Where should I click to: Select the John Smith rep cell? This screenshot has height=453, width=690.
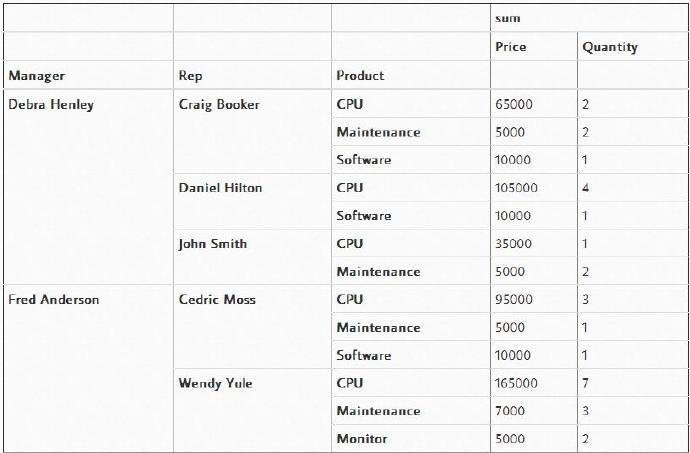(212, 243)
